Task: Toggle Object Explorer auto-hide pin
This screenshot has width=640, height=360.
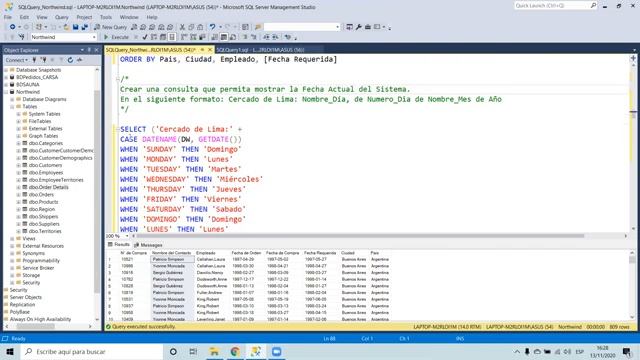Action: click(89, 50)
